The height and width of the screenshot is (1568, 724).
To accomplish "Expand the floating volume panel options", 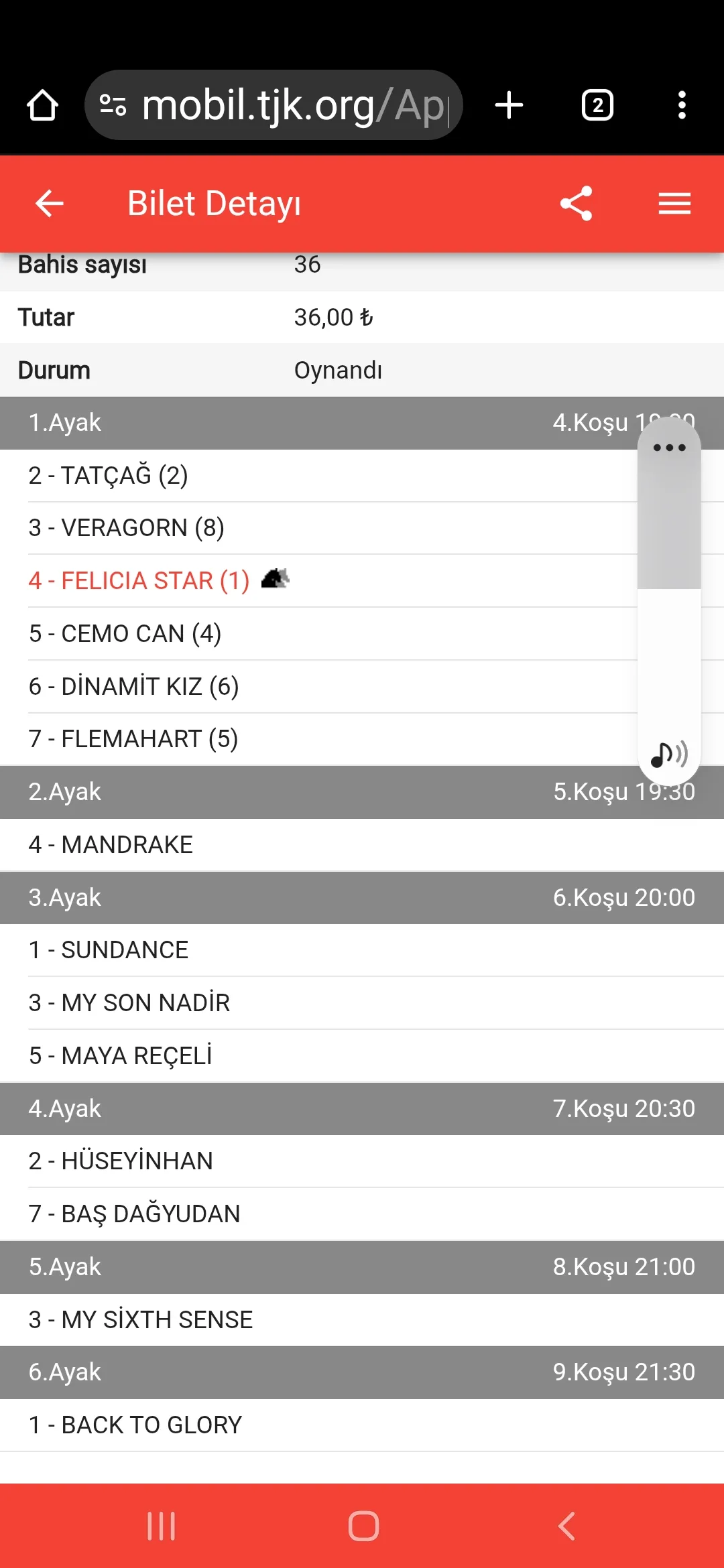I will click(x=669, y=448).
